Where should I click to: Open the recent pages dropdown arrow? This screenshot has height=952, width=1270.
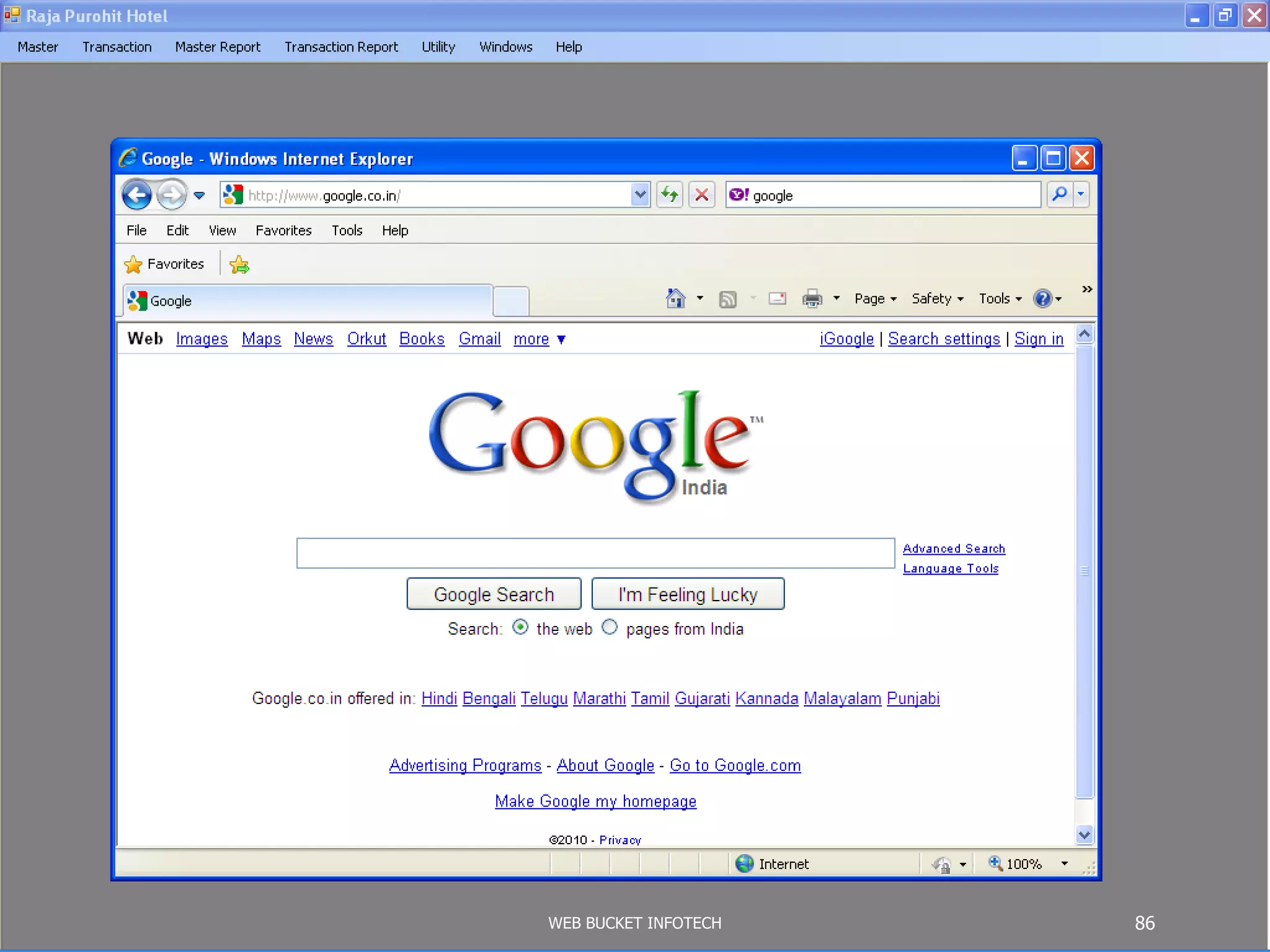click(x=199, y=195)
